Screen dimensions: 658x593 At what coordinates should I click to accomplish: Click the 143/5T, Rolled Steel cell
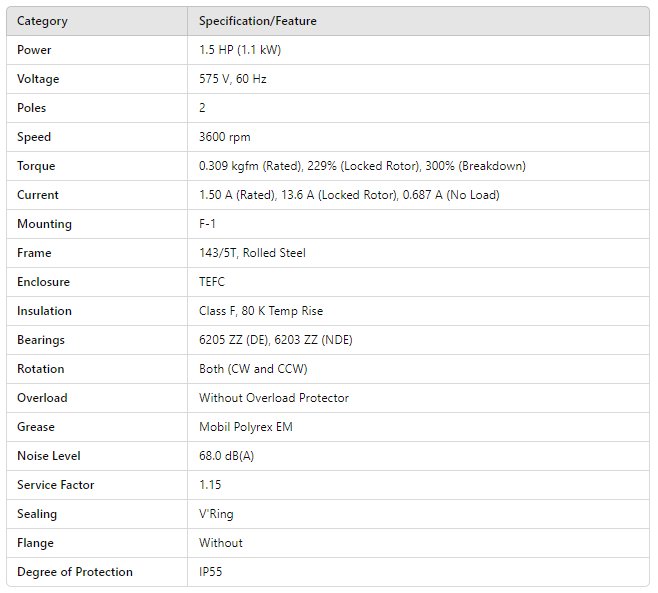(x=252, y=253)
